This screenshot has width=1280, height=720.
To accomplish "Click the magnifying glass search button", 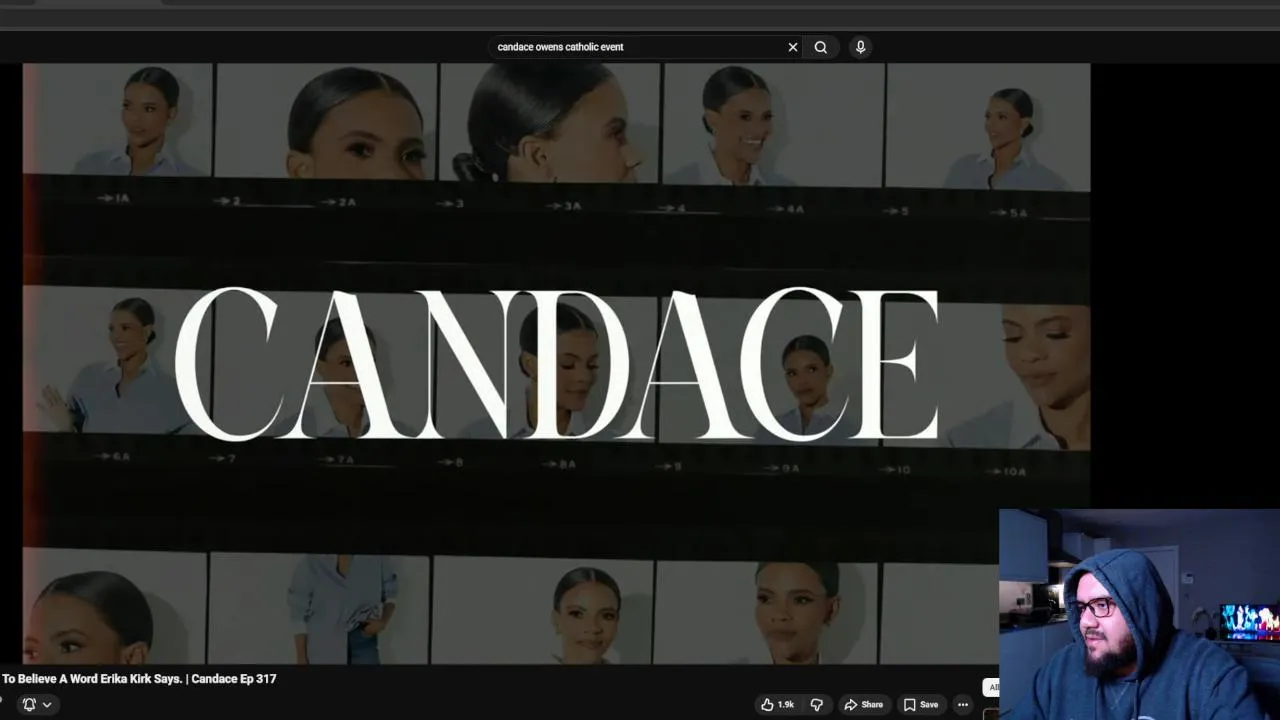I will (821, 47).
